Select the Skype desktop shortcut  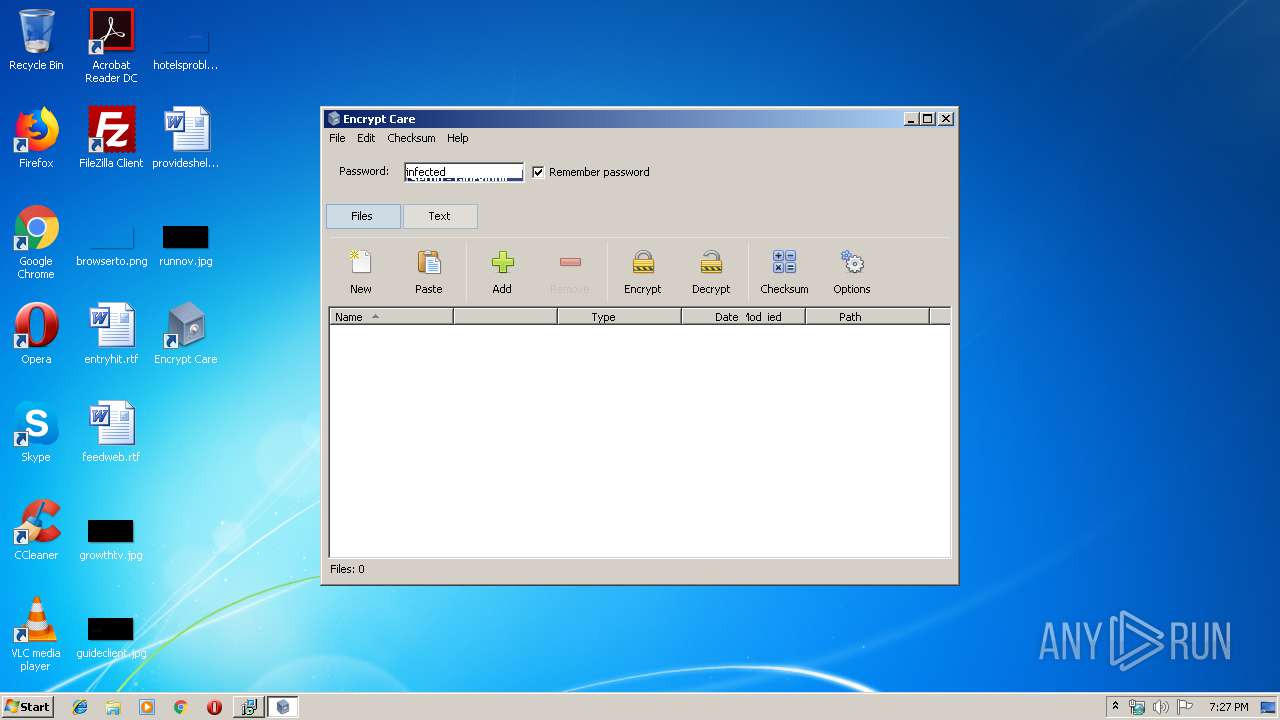36,432
